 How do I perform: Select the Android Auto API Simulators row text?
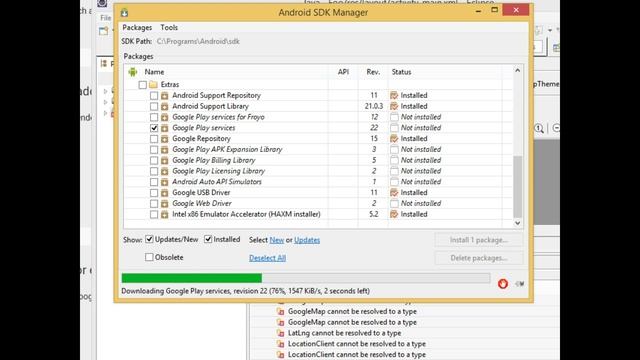pos(217,182)
